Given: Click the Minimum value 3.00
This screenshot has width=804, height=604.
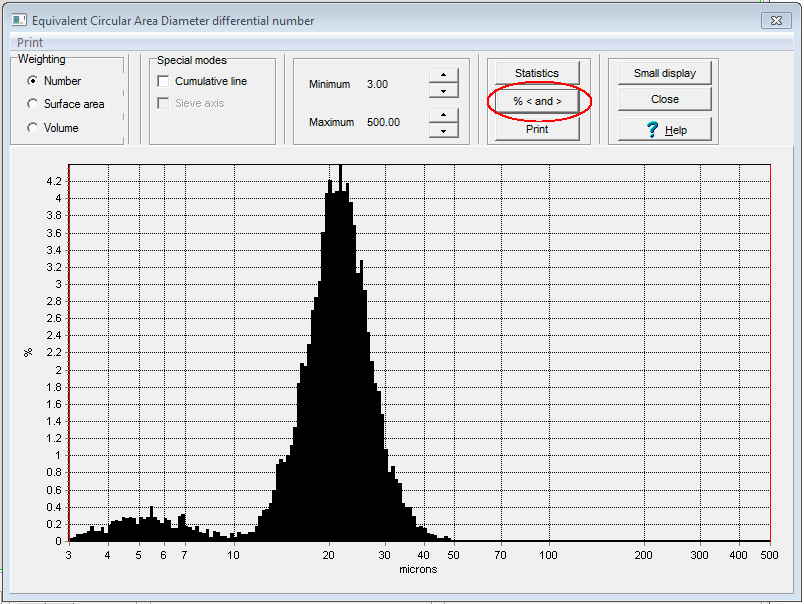Looking at the screenshot, I should (377, 84).
